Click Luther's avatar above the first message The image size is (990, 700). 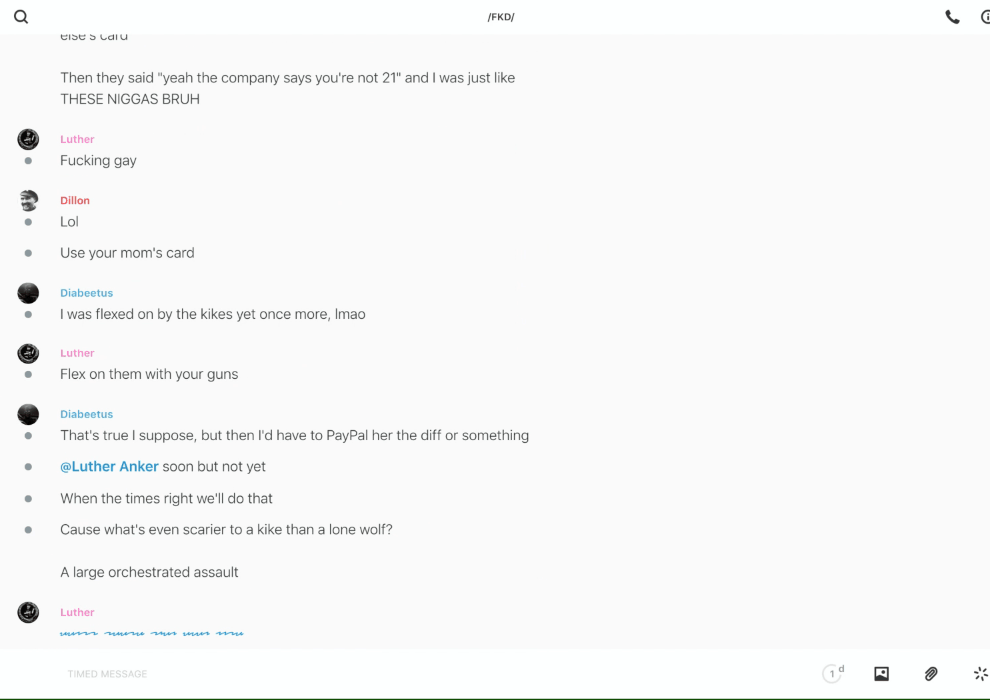tap(28, 140)
